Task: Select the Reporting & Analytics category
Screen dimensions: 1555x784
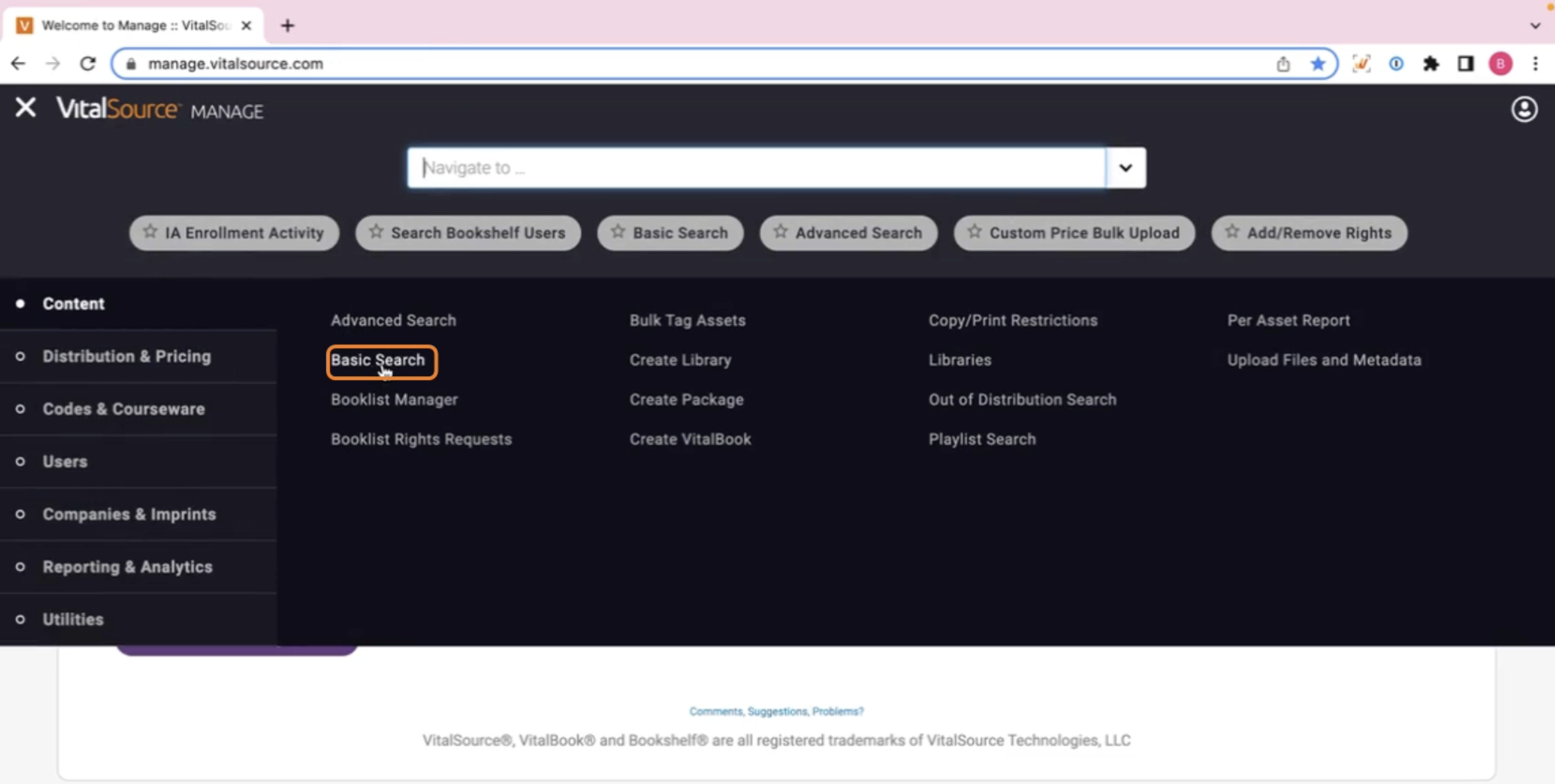Action: (x=138, y=567)
